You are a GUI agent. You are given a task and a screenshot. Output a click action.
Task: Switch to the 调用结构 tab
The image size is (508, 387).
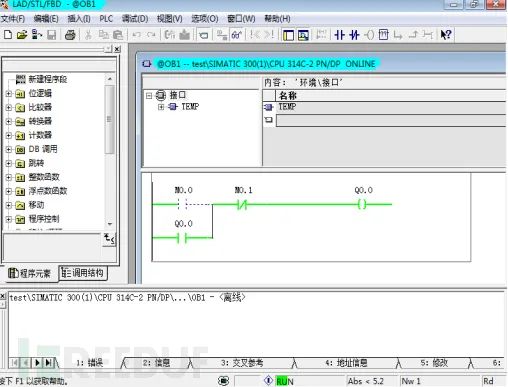[x=83, y=273]
